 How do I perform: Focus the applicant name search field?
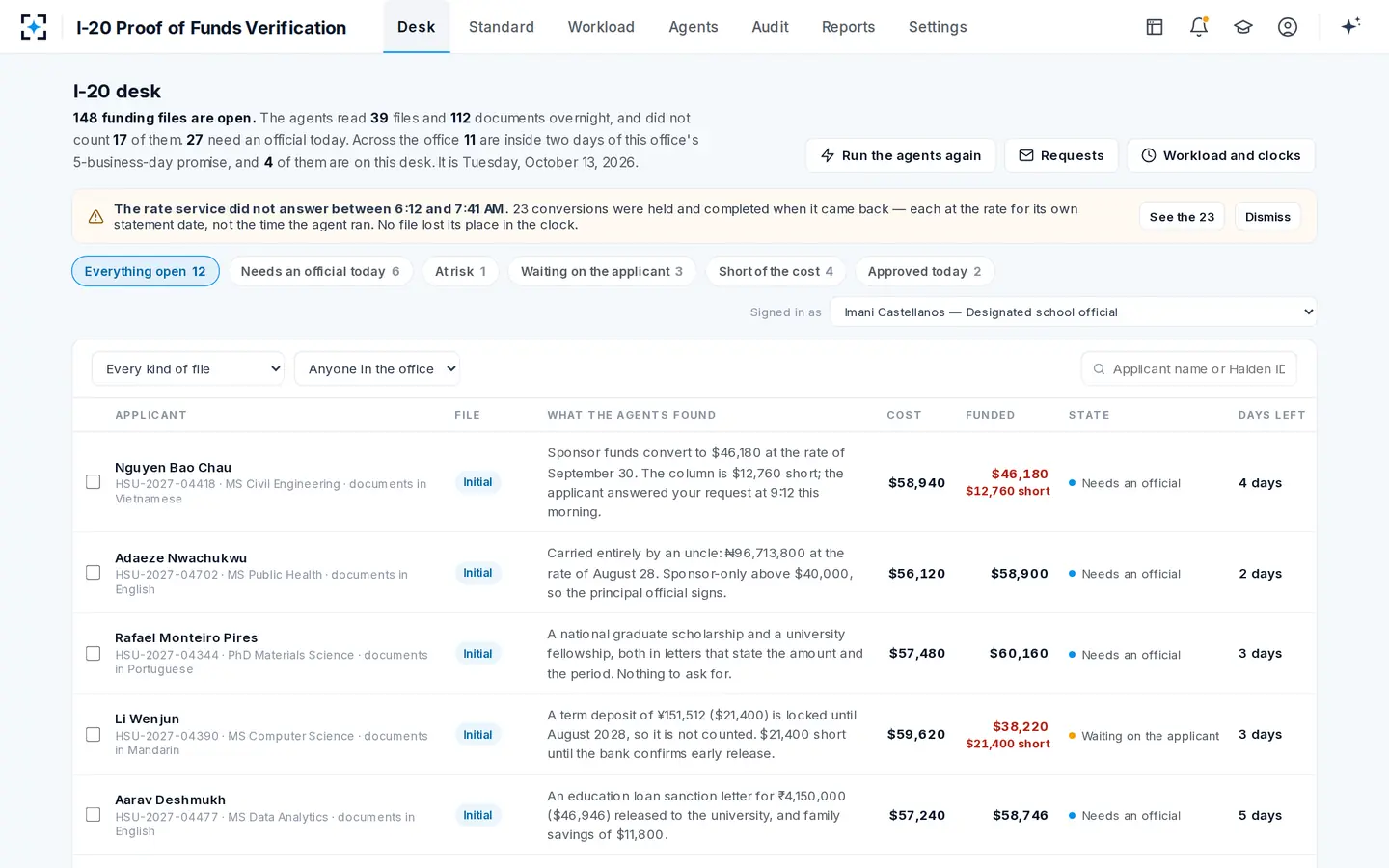(1189, 368)
